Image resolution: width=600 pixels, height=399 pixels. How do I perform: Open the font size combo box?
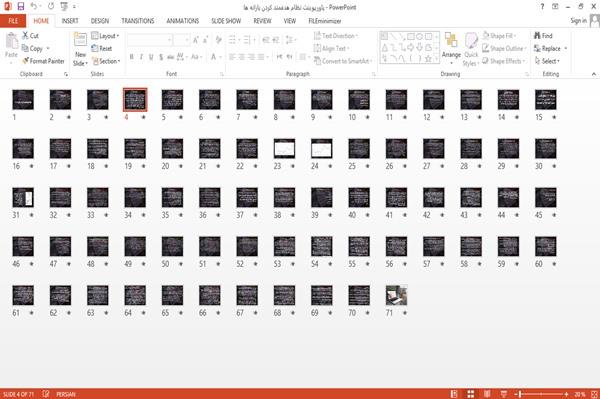[181, 39]
